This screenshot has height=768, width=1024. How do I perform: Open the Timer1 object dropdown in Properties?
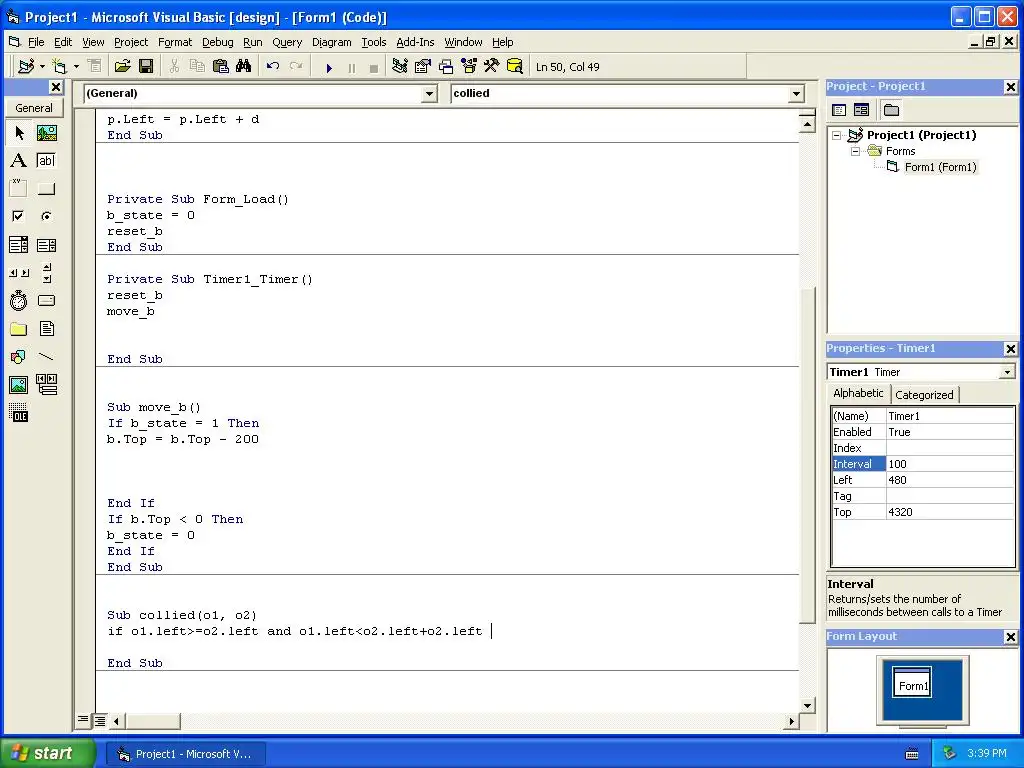point(1007,372)
